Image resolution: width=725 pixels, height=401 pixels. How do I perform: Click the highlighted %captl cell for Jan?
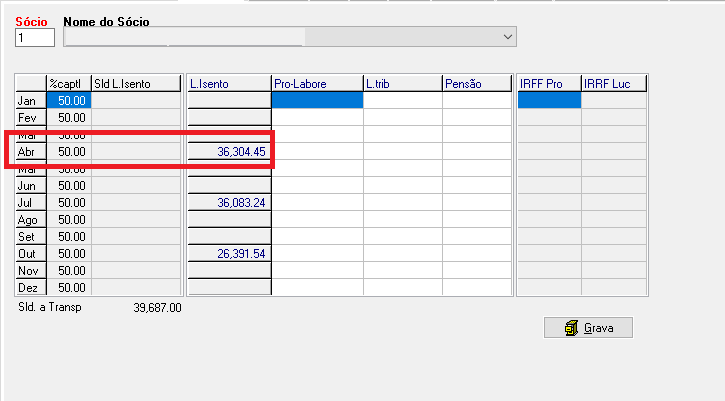68,100
